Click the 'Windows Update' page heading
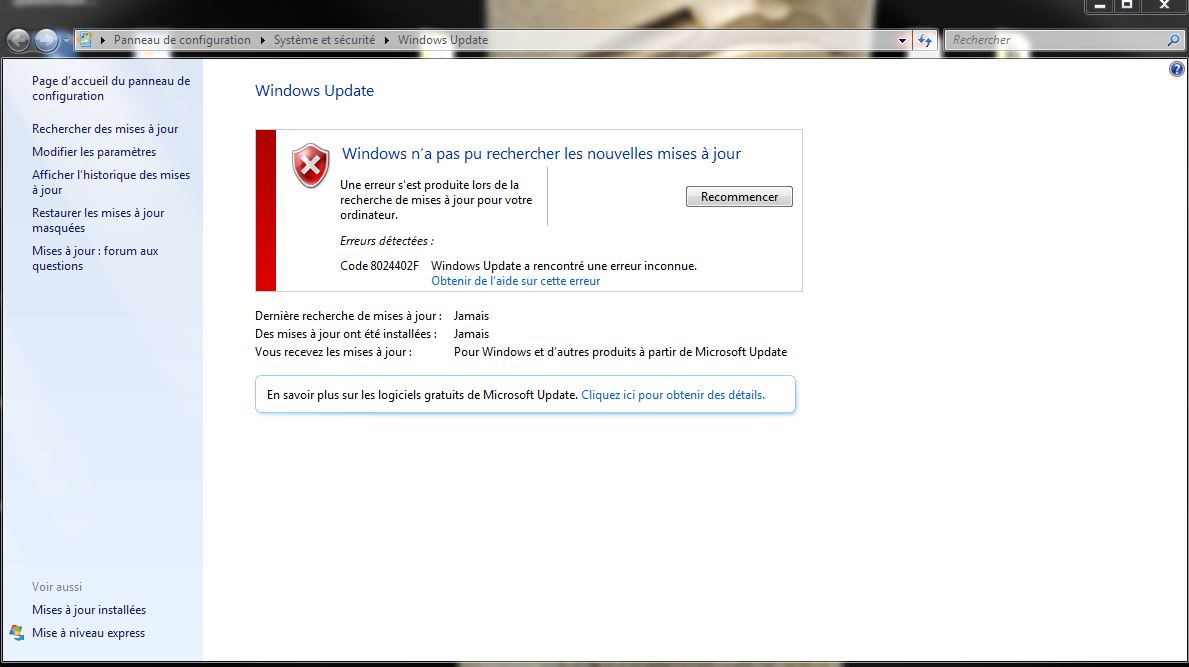Image resolution: width=1189 pixels, height=667 pixels. pyautogui.click(x=314, y=90)
